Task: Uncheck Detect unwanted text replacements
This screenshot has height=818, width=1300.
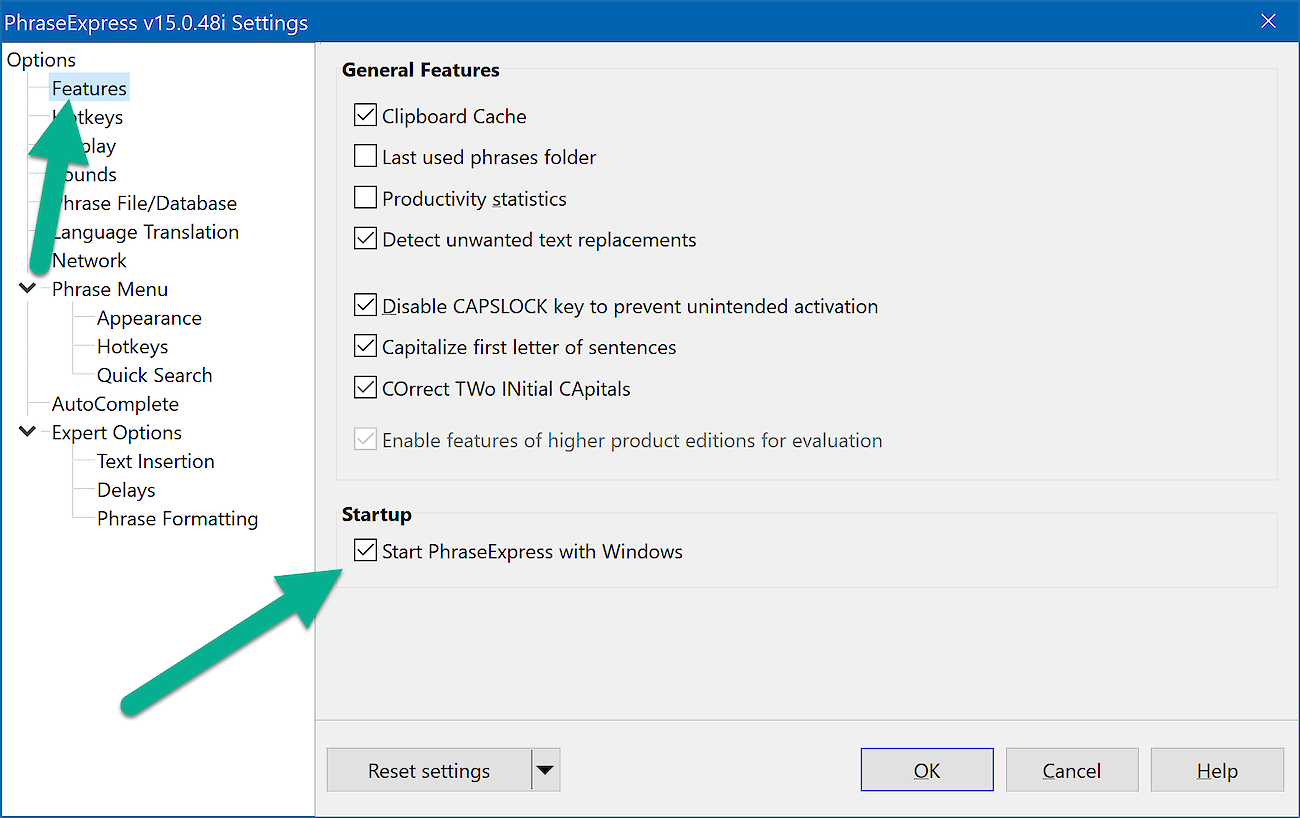Action: pyautogui.click(x=365, y=239)
